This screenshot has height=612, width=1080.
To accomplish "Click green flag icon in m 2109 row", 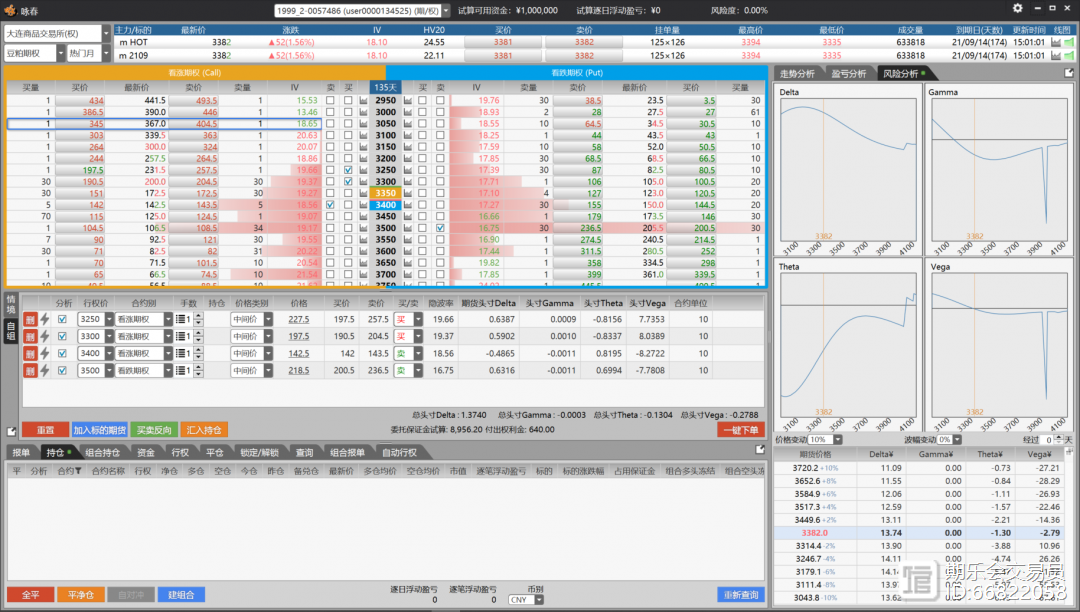I will click(1069, 56).
